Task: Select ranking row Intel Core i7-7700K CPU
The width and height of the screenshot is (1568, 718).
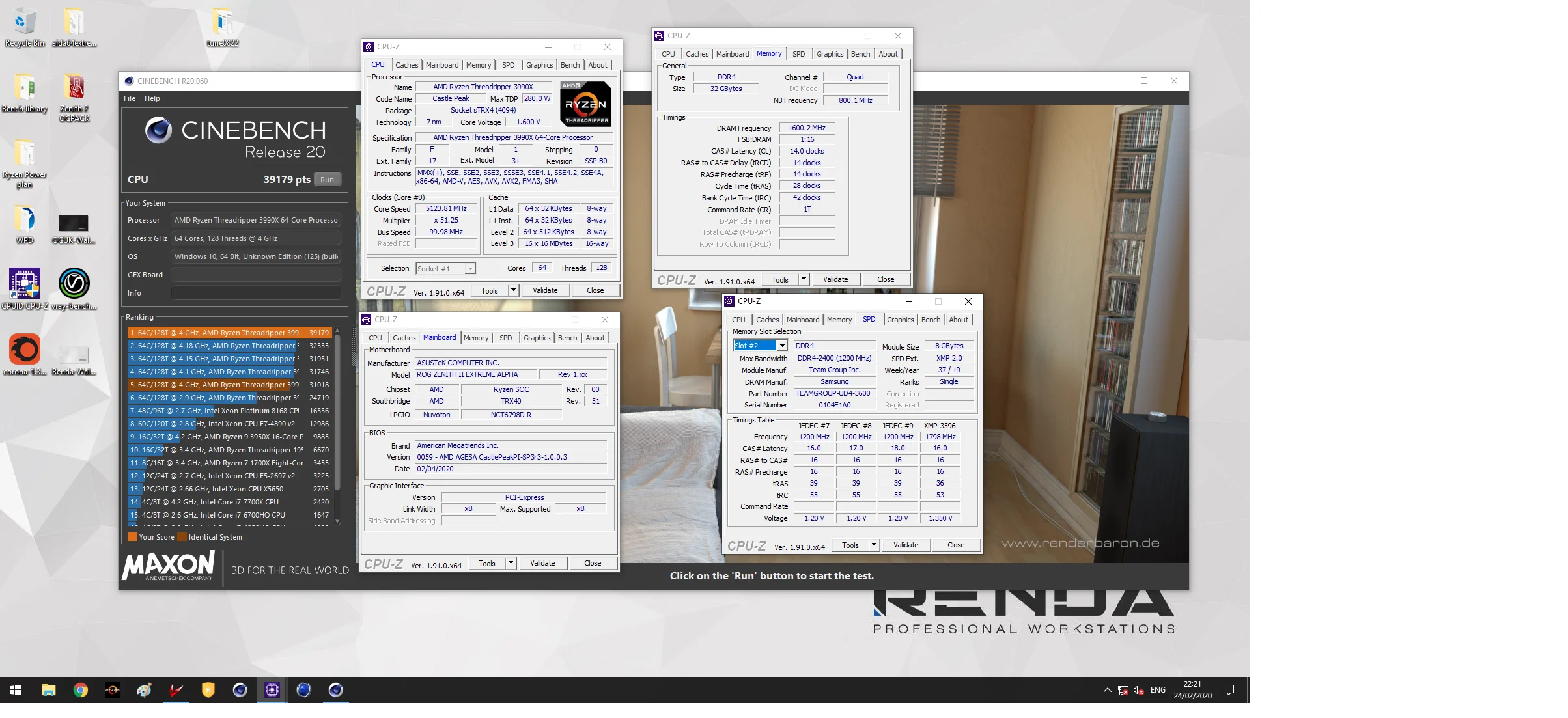Action: [230, 502]
